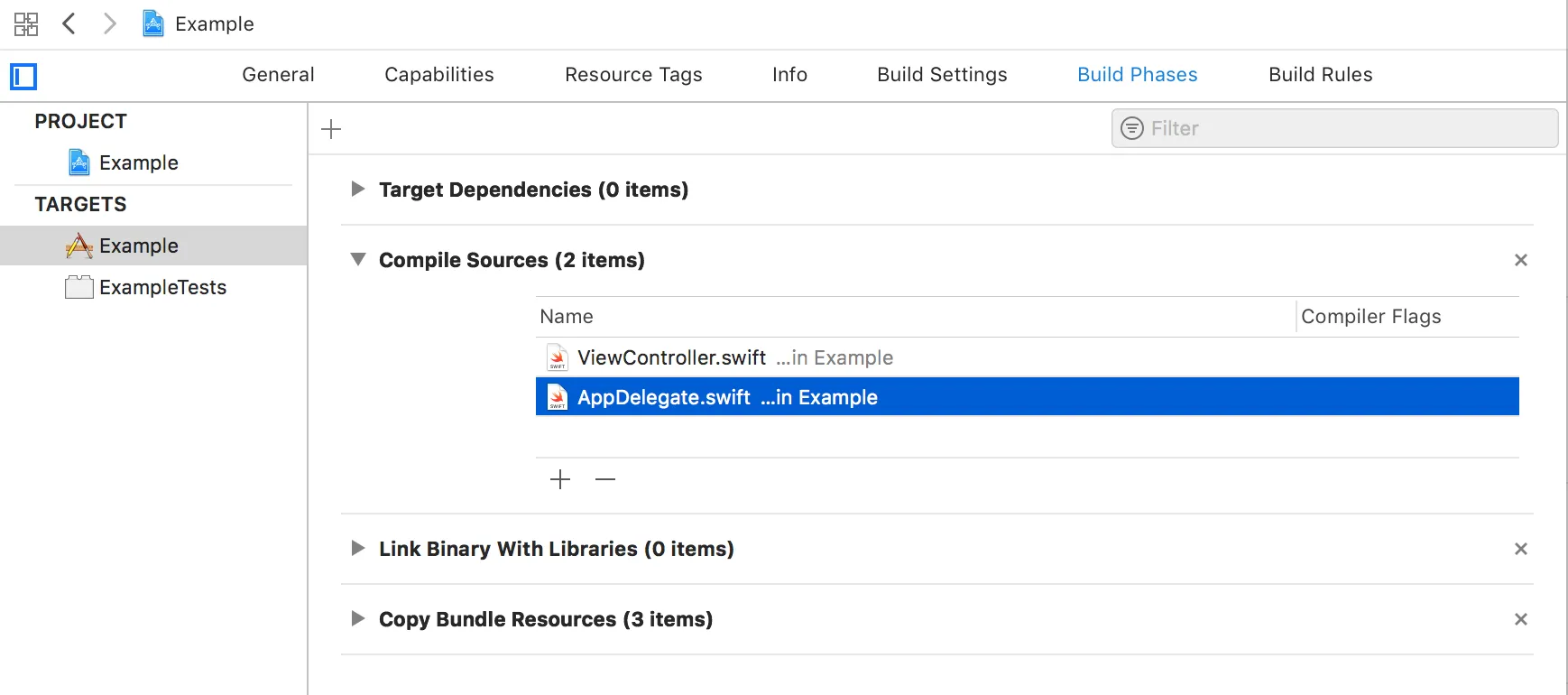Switch to the Build Settings tab
This screenshot has height=695, width=1568.
(942, 75)
